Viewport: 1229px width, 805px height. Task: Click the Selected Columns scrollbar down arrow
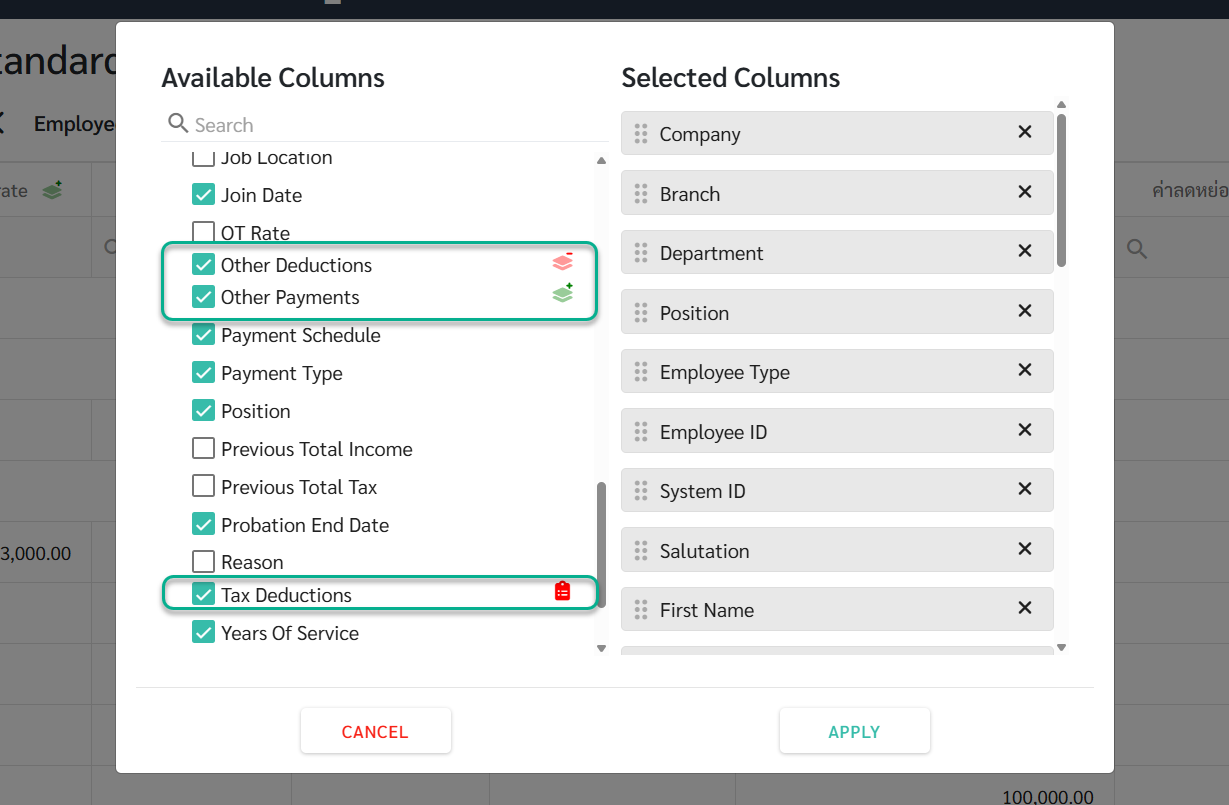1061,647
